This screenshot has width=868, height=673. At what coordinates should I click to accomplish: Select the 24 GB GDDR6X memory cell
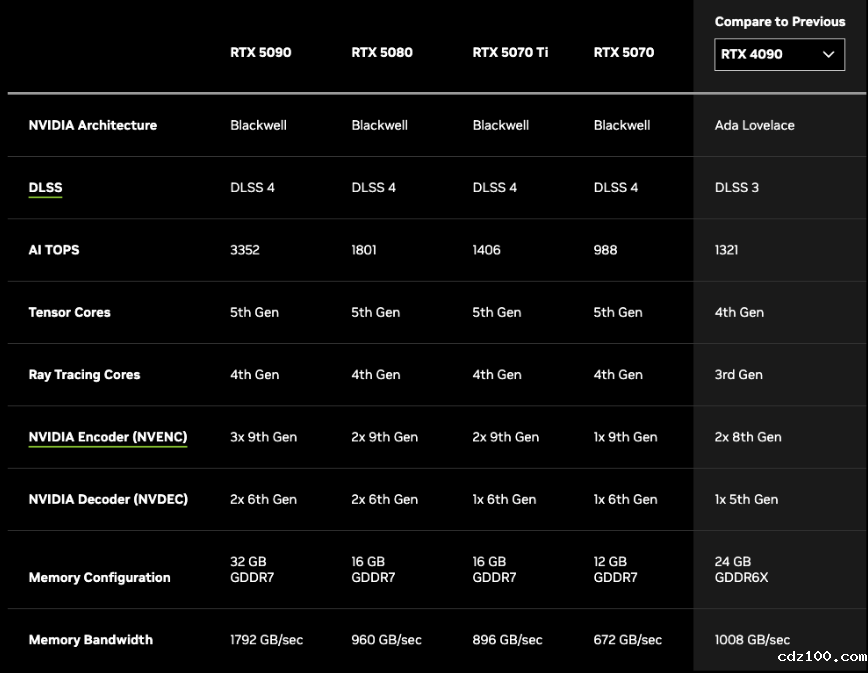coord(741,569)
